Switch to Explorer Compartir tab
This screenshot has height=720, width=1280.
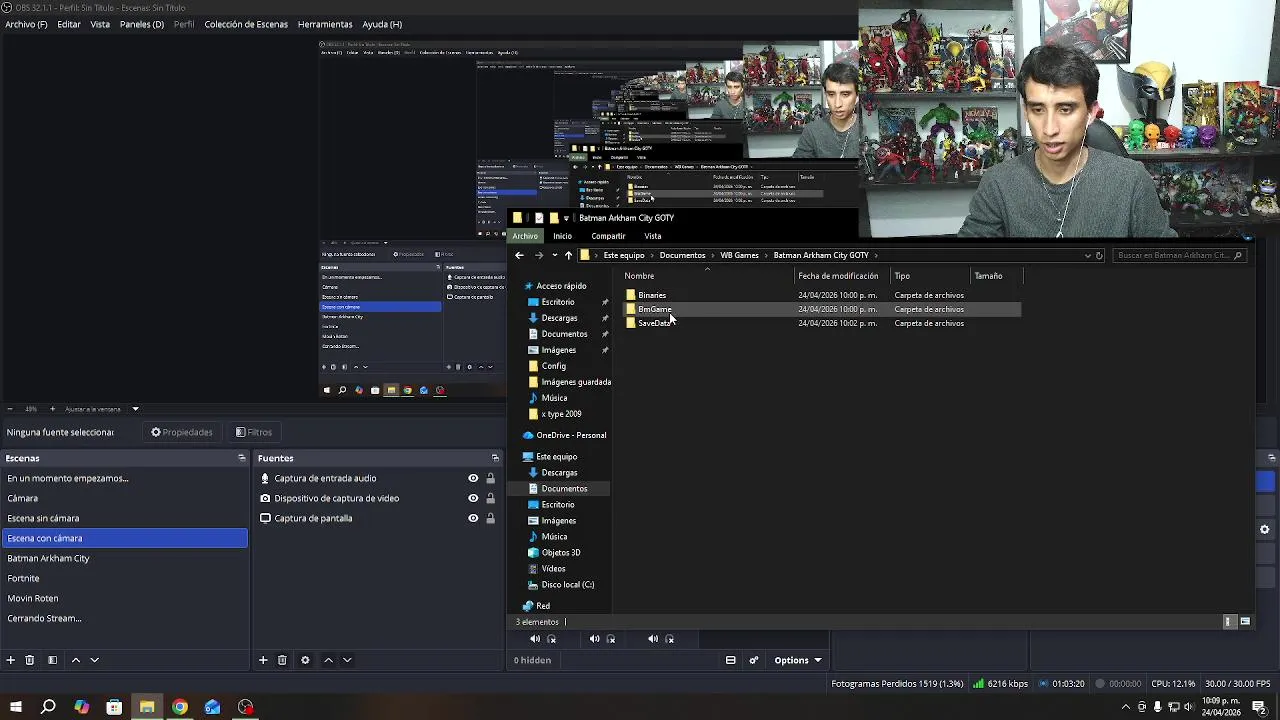[608, 236]
